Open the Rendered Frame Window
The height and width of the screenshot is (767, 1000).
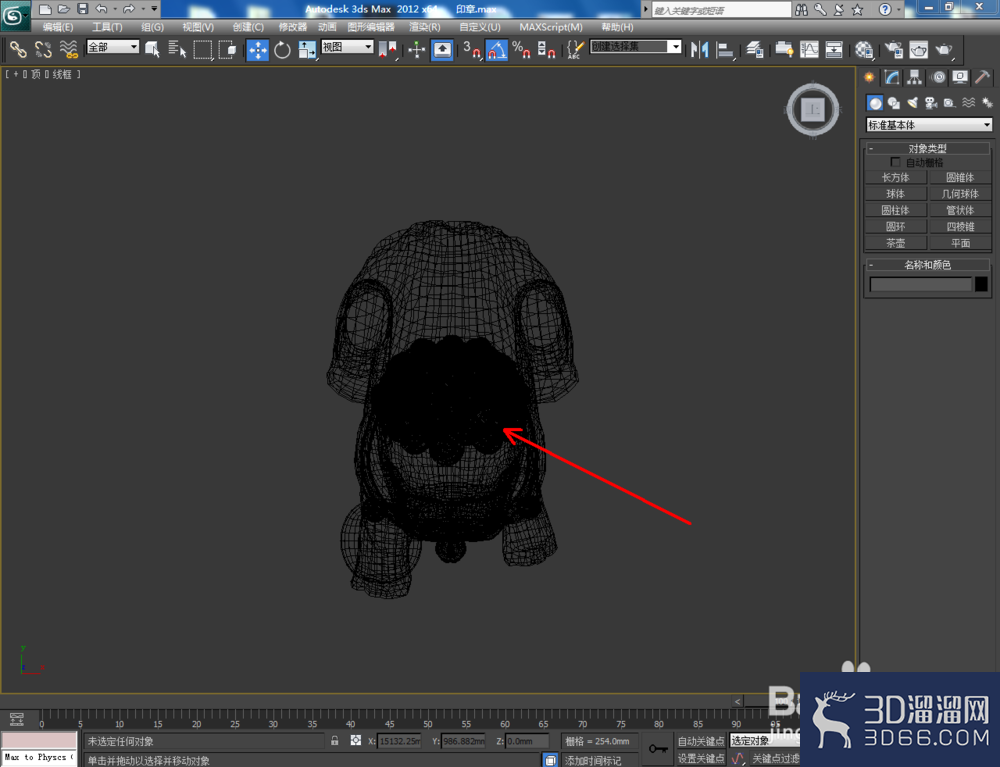pos(918,49)
